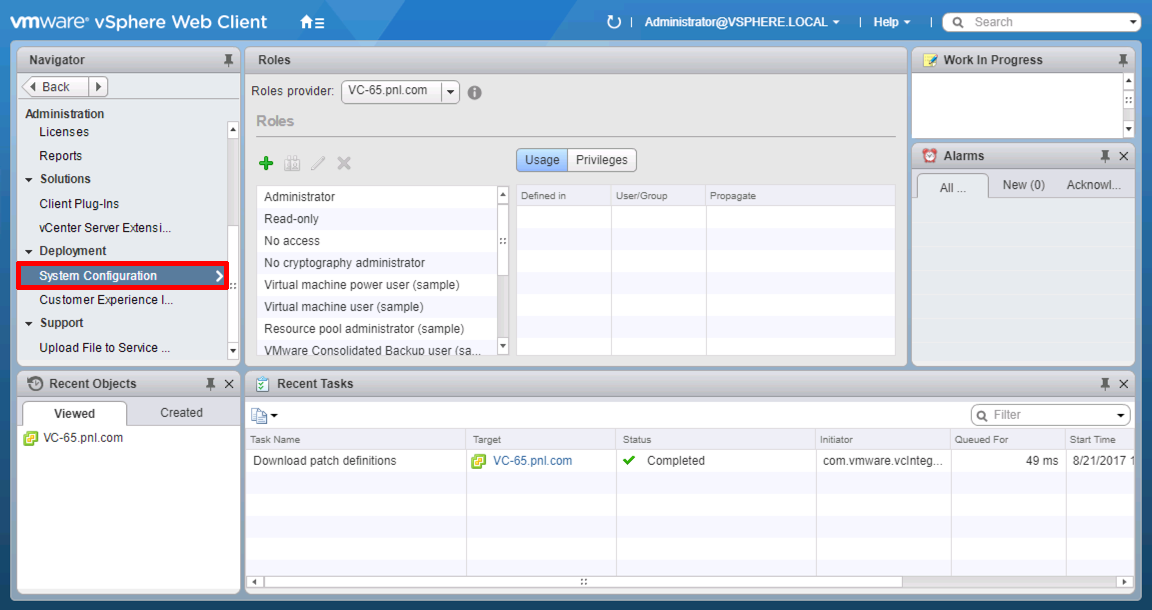Open Administrator@VSPHERE.LOCAL user menu
Image resolution: width=1152 pixels, height=610 pixels.
coord(741,22)
